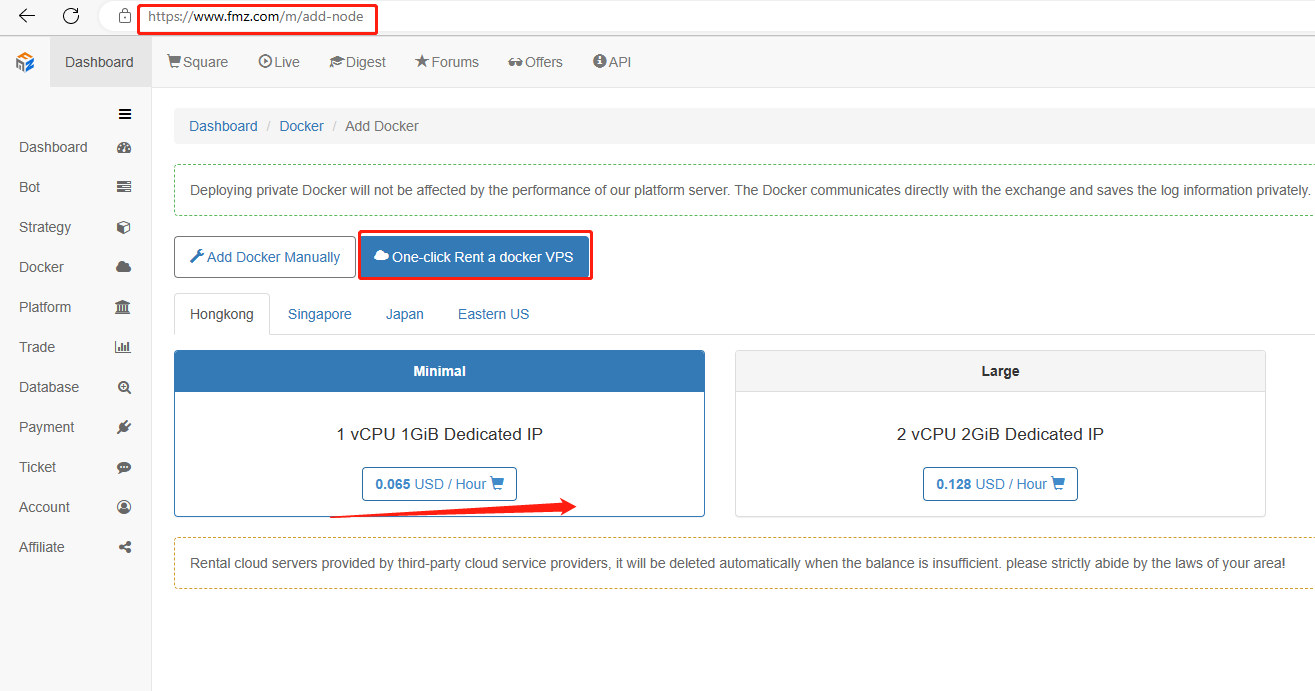This screenshot has width=1315, height=691.
Task: Click cart icon on 0.128 USD button
Action: click(1058, 483)
